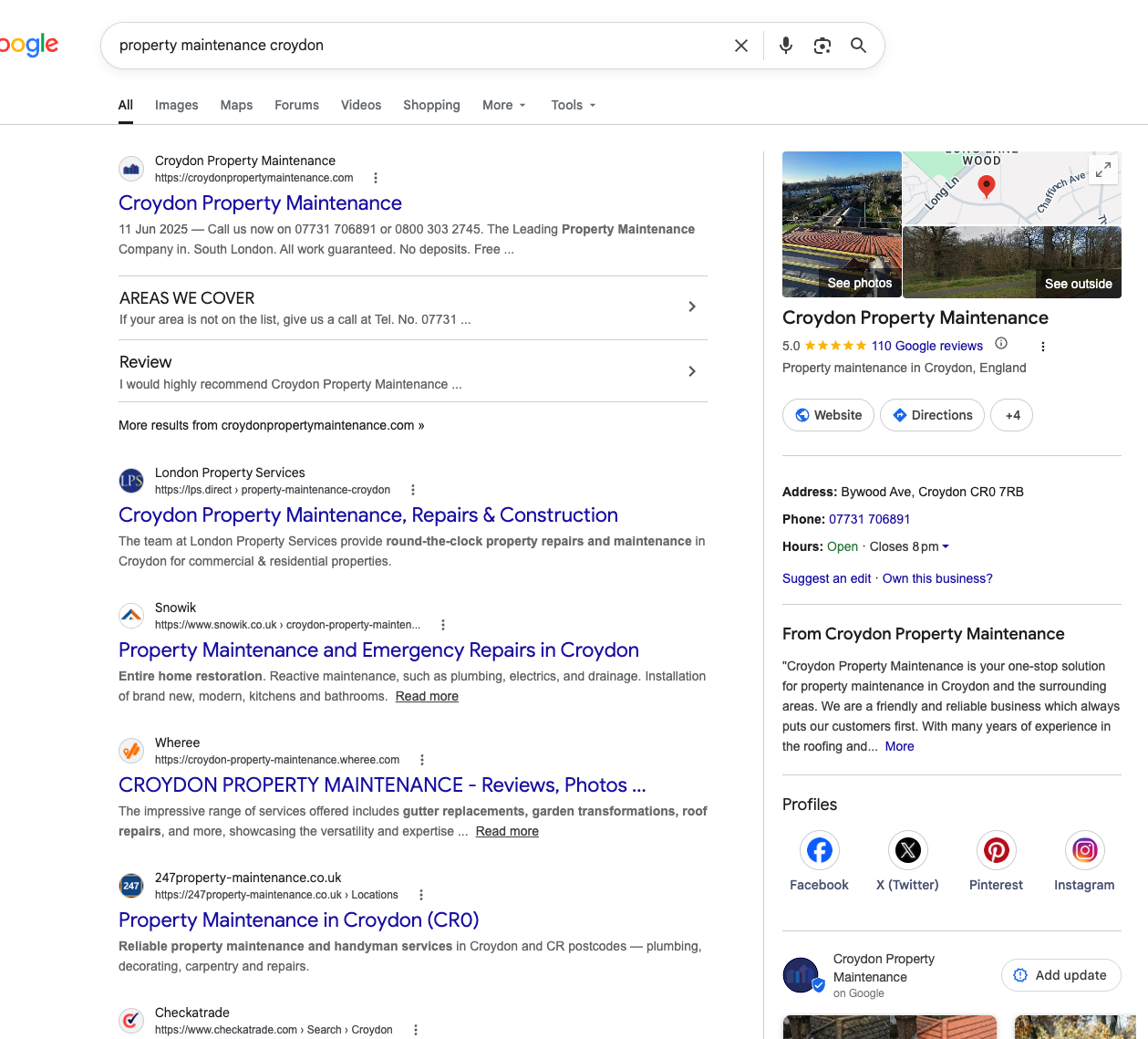1148x1039 pixels.
Task: Expand opening hours 'Closes 8 pm' dropdown
Action: pos(909,546)
